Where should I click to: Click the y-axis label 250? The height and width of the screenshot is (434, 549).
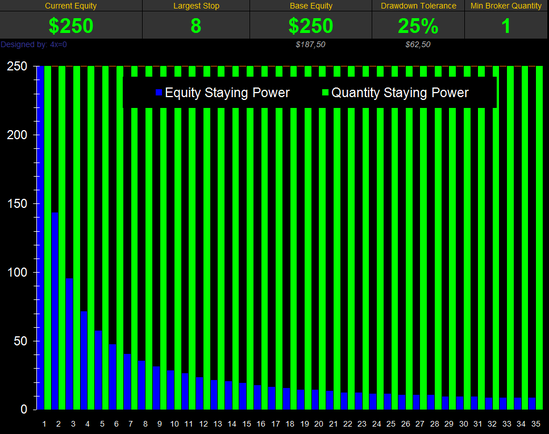(17, 66)
